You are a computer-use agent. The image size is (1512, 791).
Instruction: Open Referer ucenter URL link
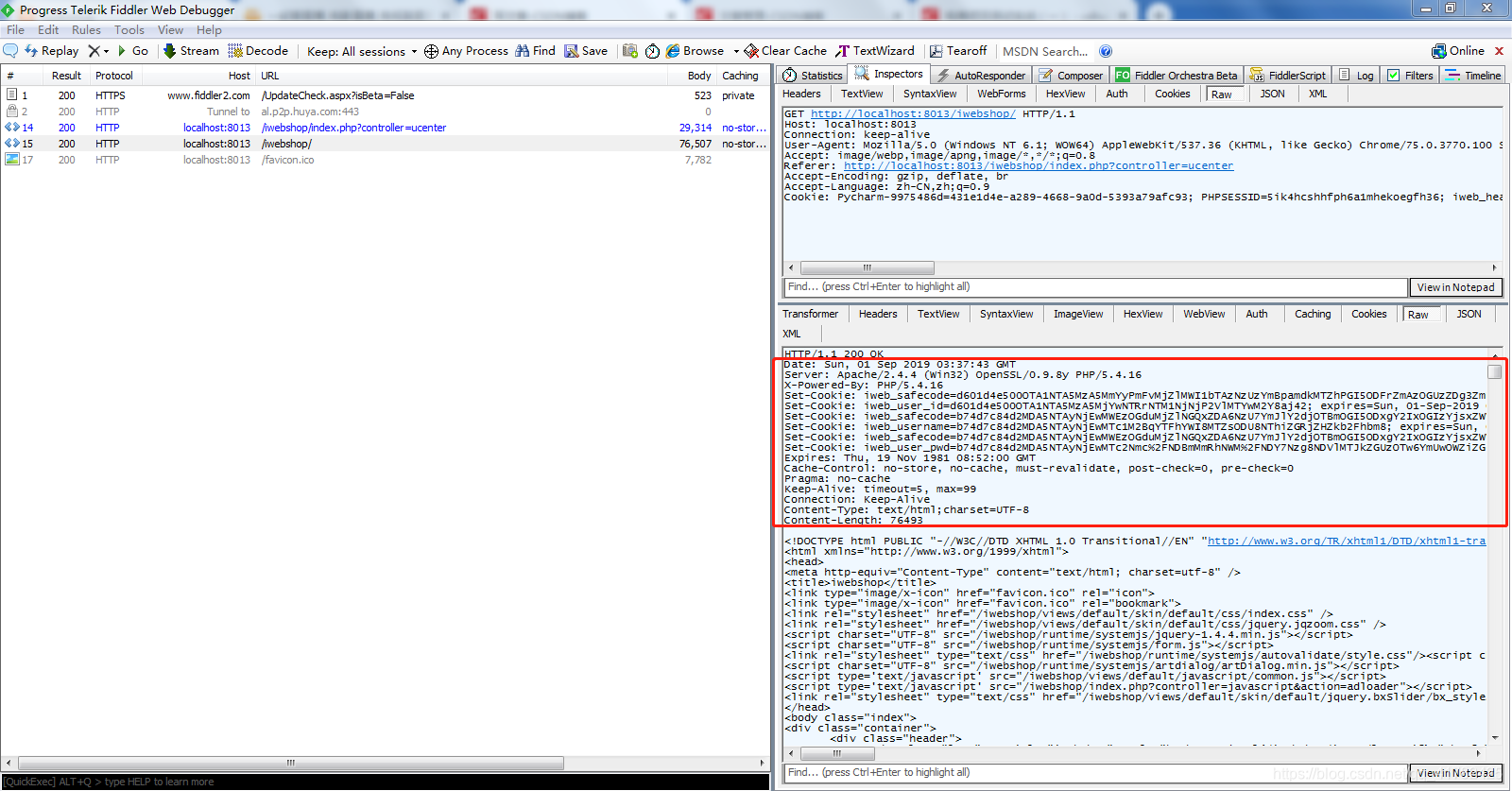pyautogui.click(x=1039, y=165)
